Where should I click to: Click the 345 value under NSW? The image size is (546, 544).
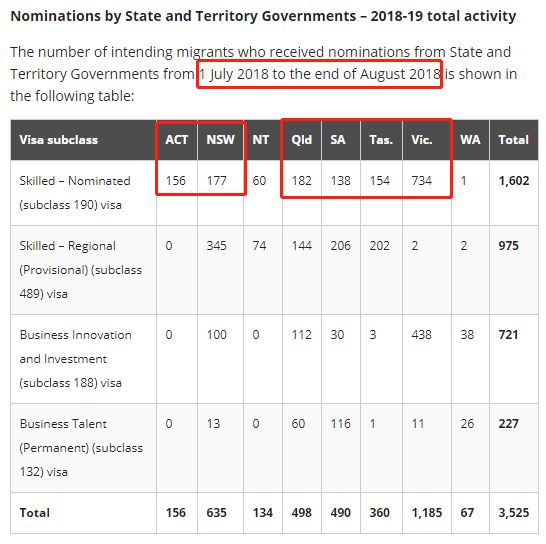coord(217,246)
